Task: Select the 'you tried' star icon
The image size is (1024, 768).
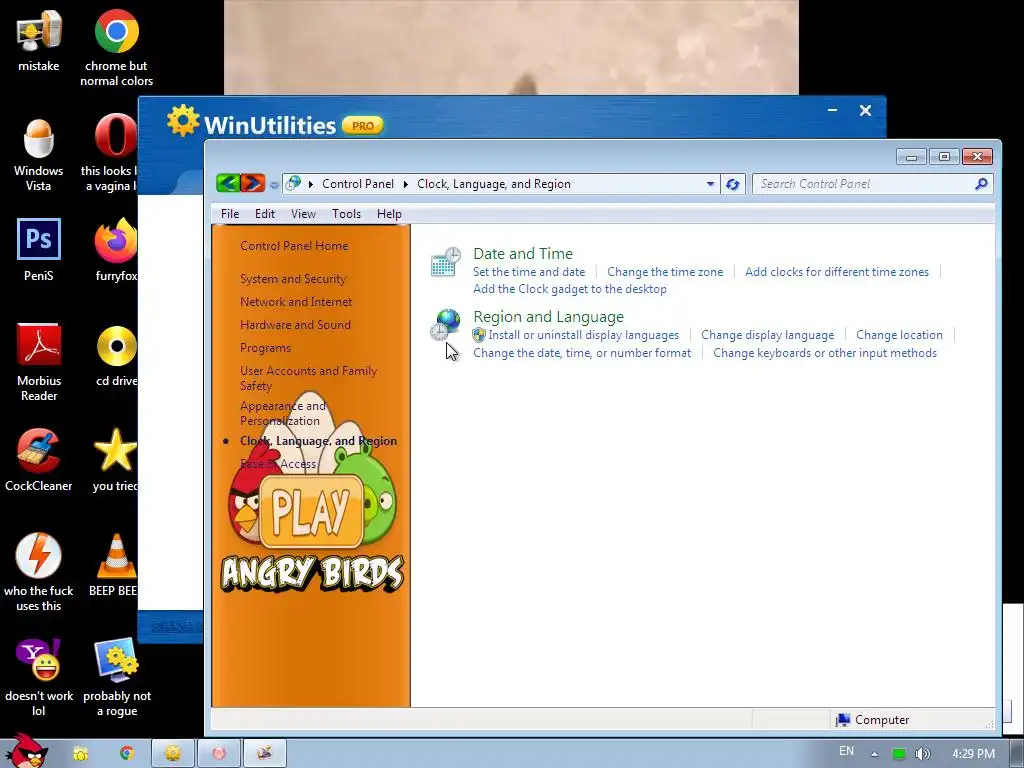Action: [x=116, y=450]
